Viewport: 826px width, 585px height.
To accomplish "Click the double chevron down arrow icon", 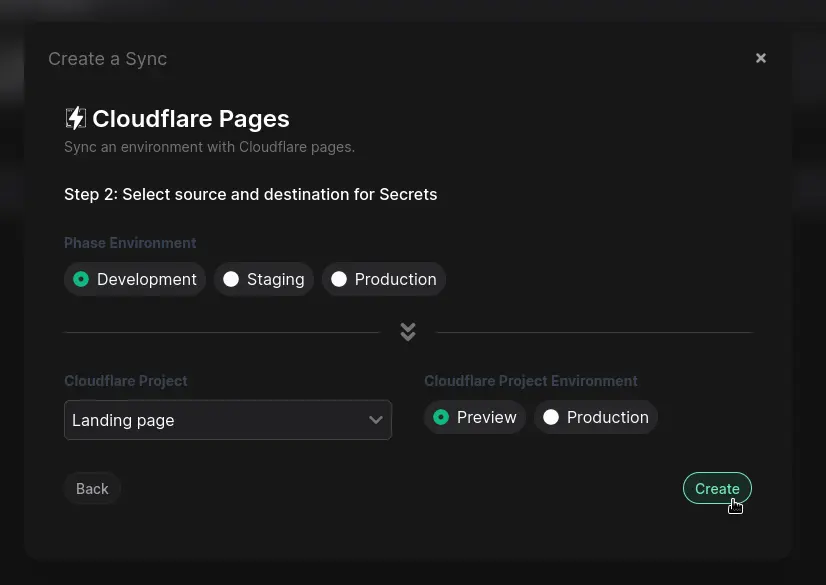I will click(407, 332).
